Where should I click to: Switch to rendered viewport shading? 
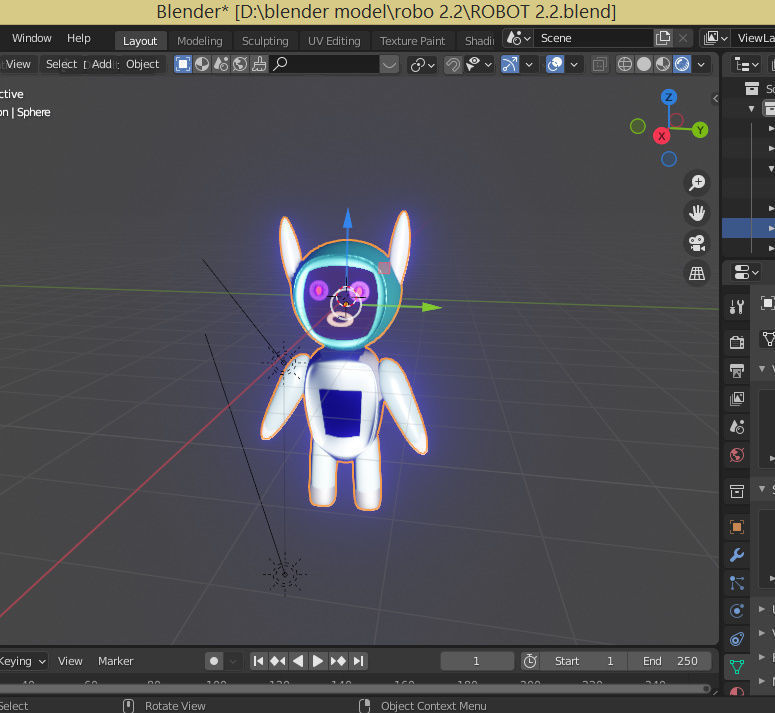tap(682, 64)
